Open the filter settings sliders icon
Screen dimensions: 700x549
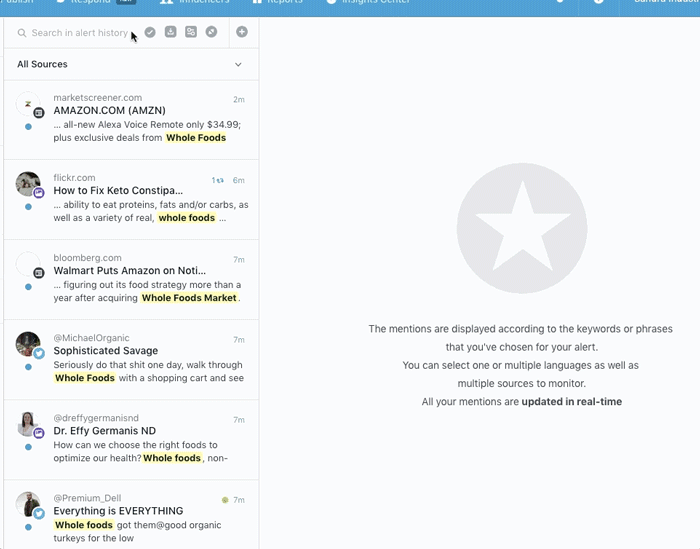[191, 32]
